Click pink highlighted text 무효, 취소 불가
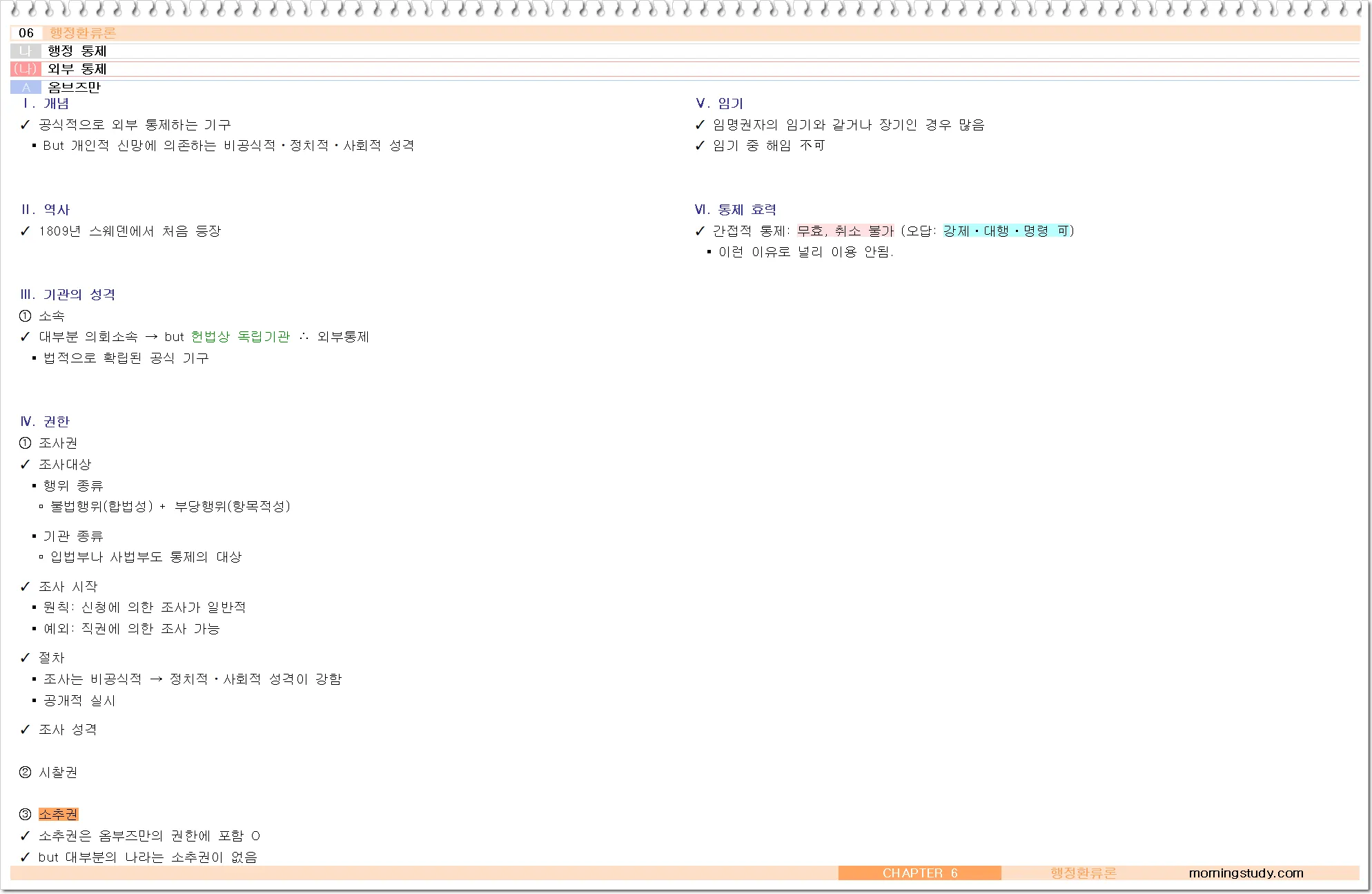 pos(845,231)
